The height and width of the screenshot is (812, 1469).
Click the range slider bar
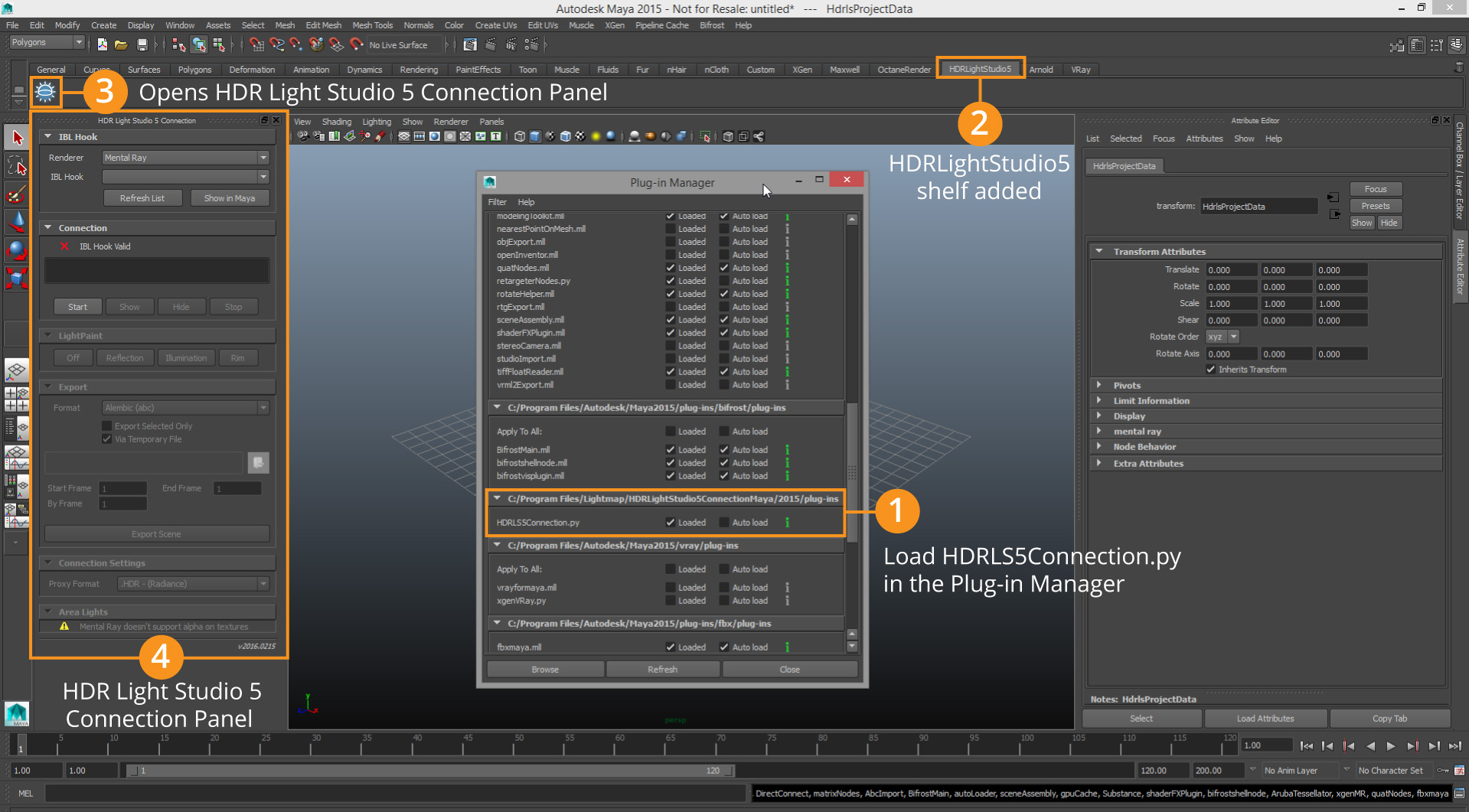point(431,771)
